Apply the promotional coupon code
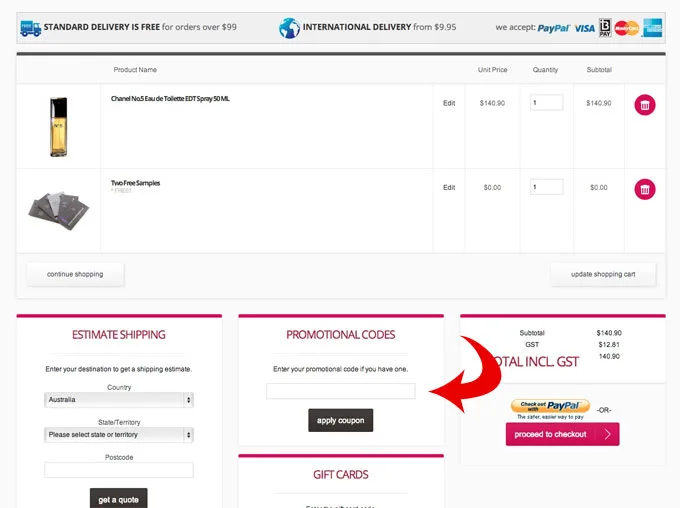Image resolution: width=680 pixels, height=508 pixels. [340, 420]
